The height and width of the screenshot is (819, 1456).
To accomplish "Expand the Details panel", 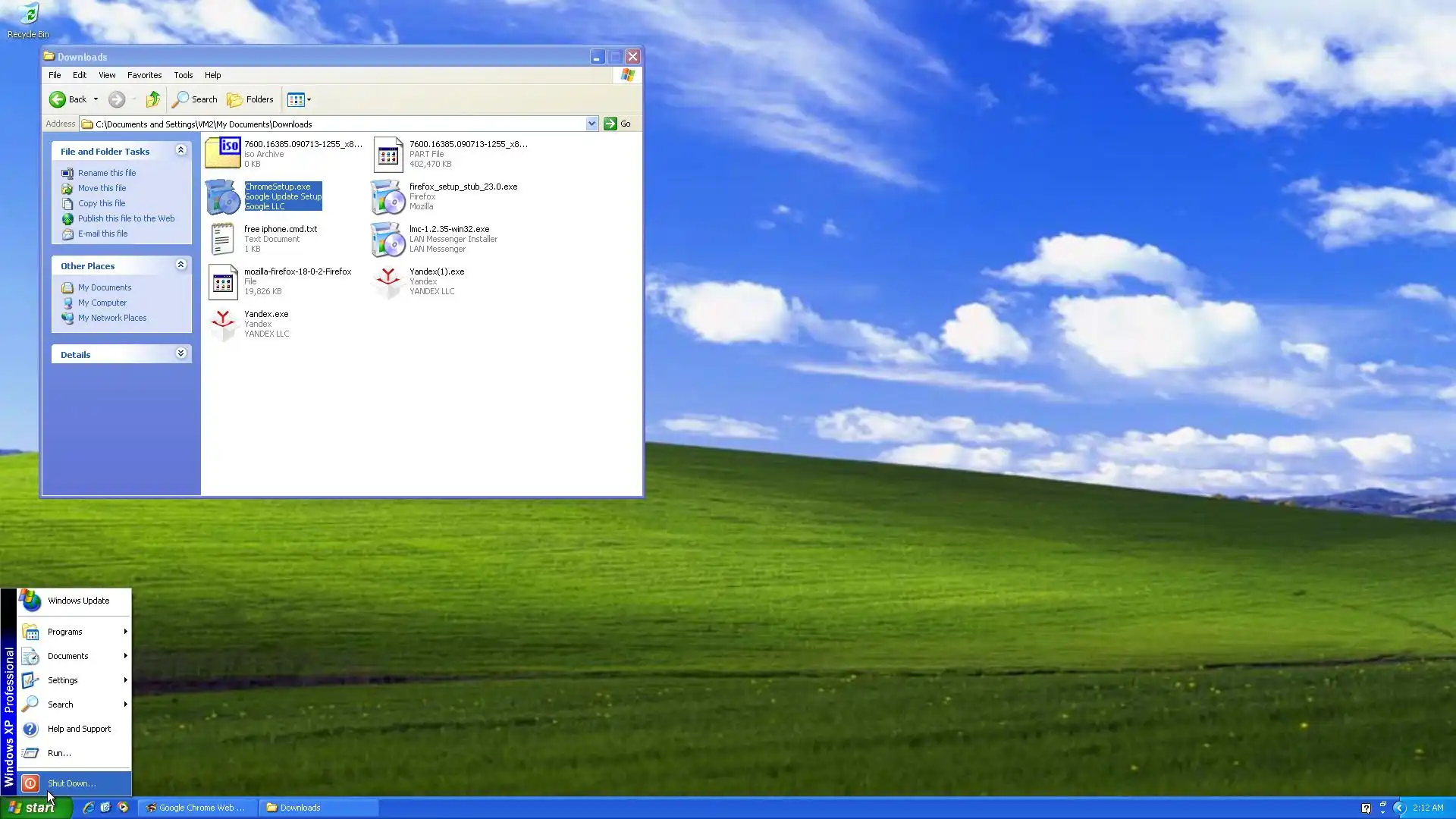I will 180,353.
